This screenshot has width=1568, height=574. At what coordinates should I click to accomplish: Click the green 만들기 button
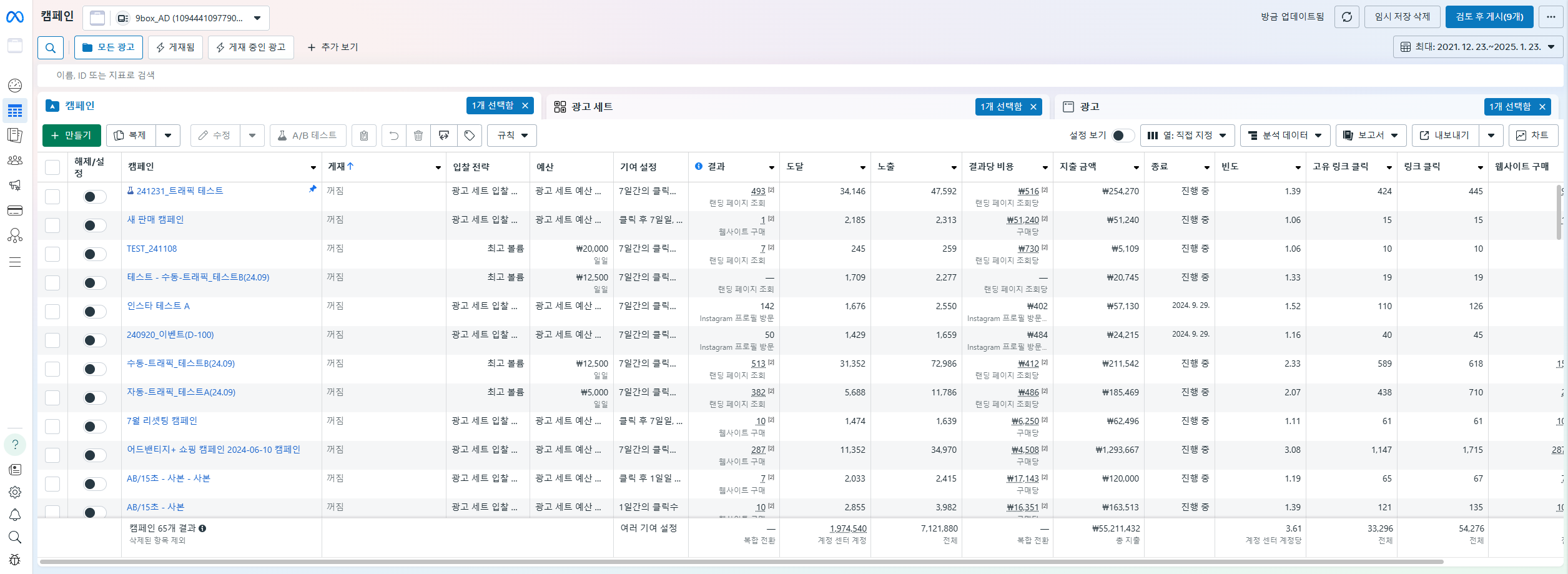pos(71,136)
